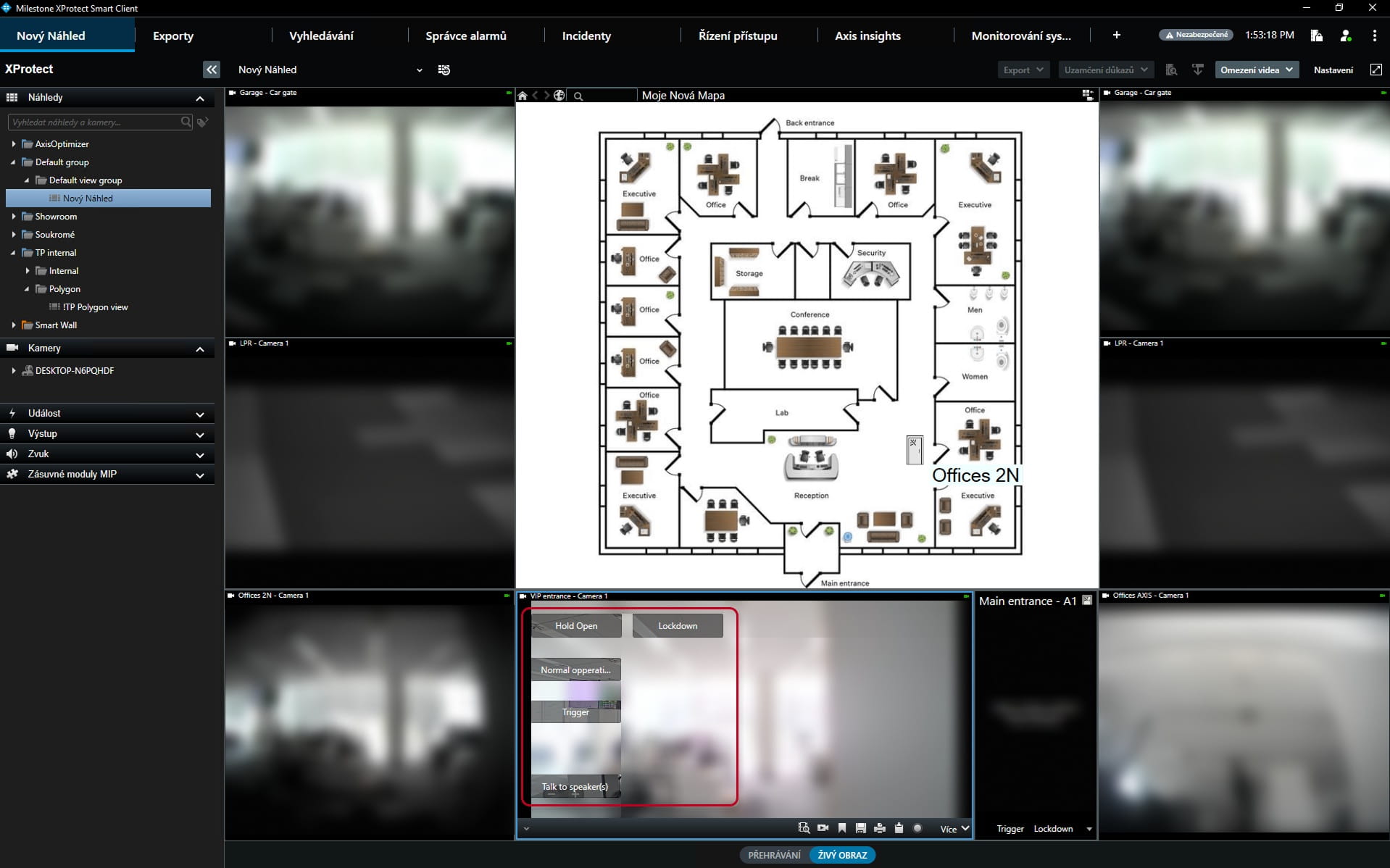Viewport: 1390px width, 868px height.
Task: Add a bookmark in VIP entrance camera toolbar
Action: (841, 828)
